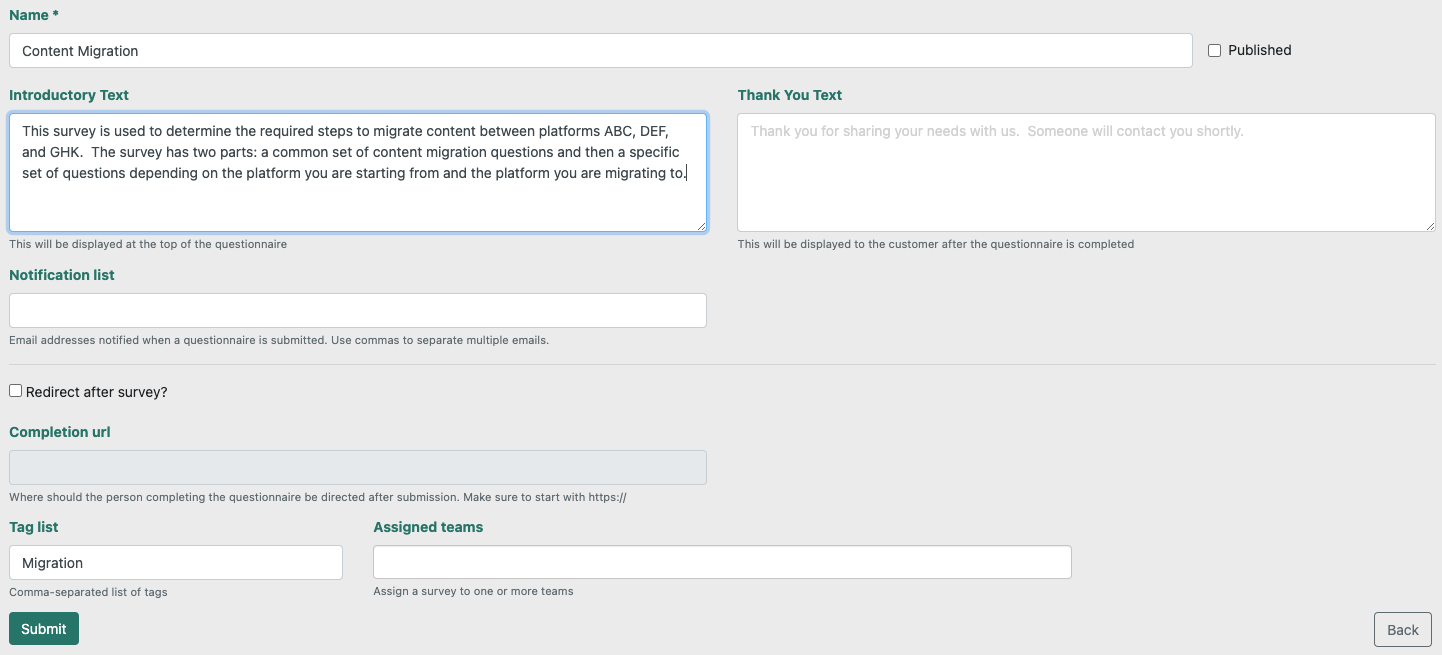The image size is (1442, 655).
Task: Click the Thank You Text heading
Action: pos(790,94)
